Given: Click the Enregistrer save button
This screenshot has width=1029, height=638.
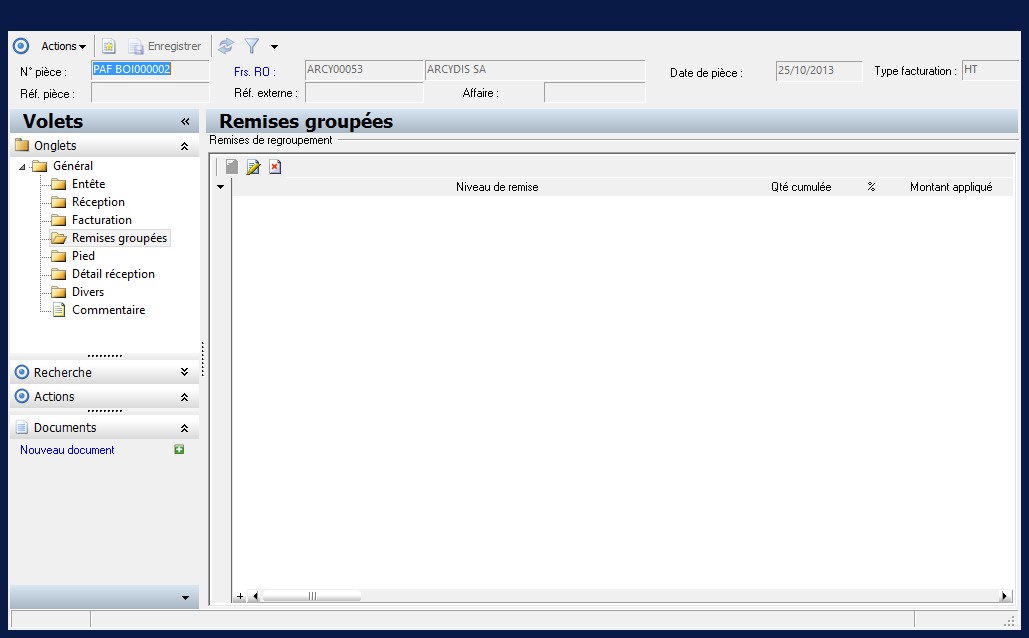Looking at the screenshot, I should [x=165, y=46].
